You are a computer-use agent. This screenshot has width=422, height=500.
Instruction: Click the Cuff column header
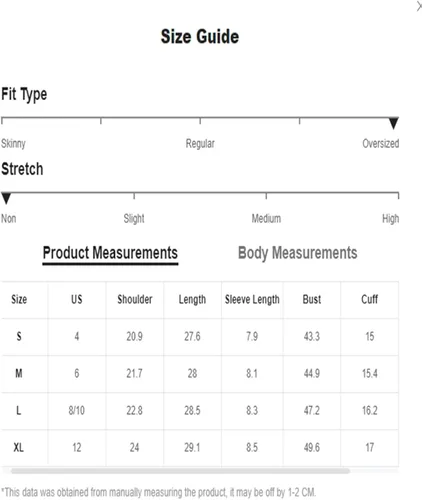[x=369, y=299]
